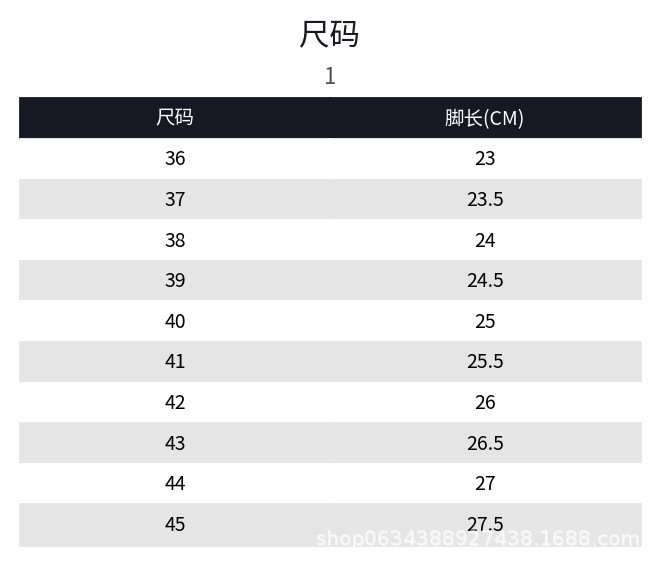Click the 23.5 foot length value

coord(485,199)
